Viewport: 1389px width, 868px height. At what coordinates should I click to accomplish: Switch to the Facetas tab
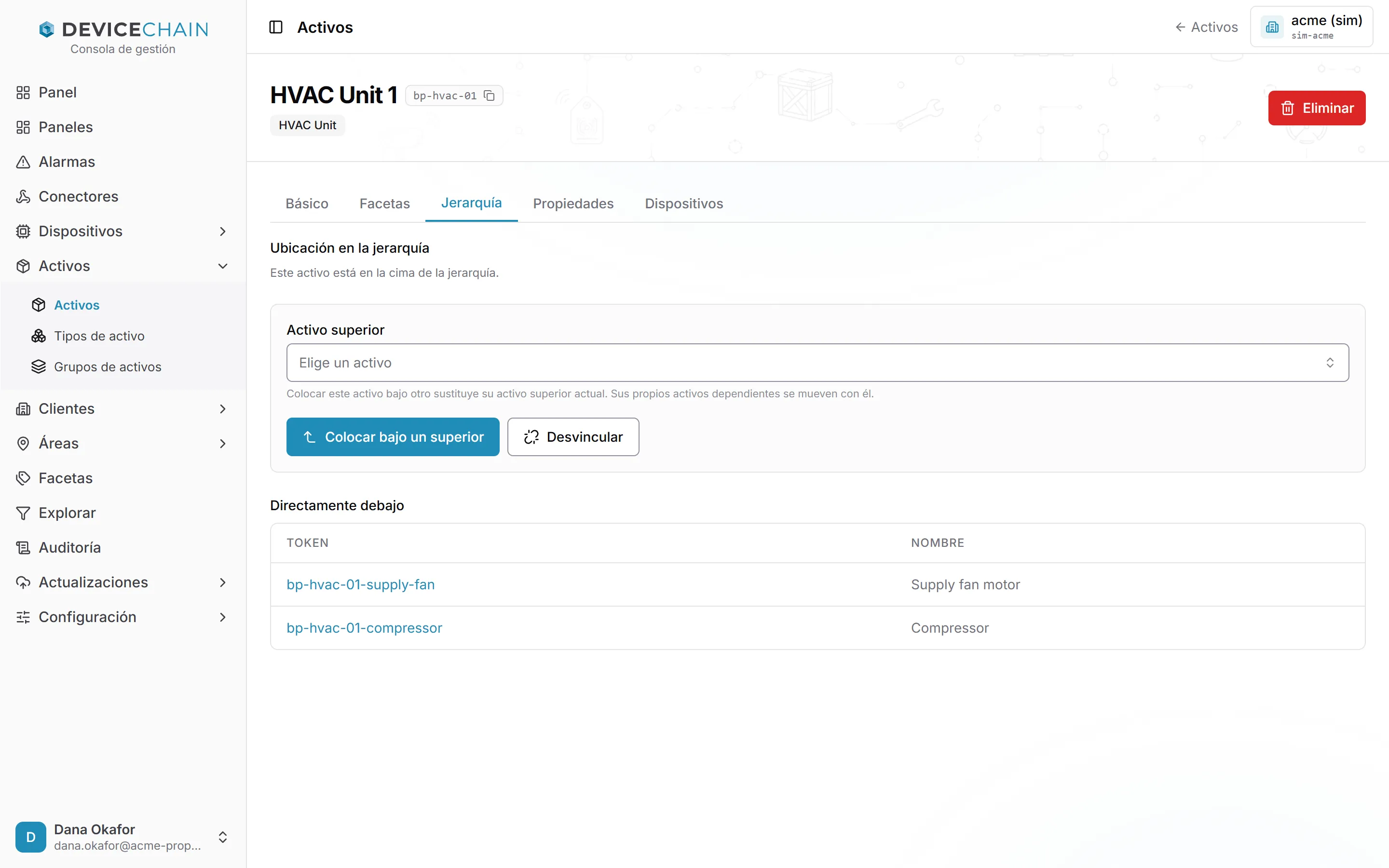[384, 203]
